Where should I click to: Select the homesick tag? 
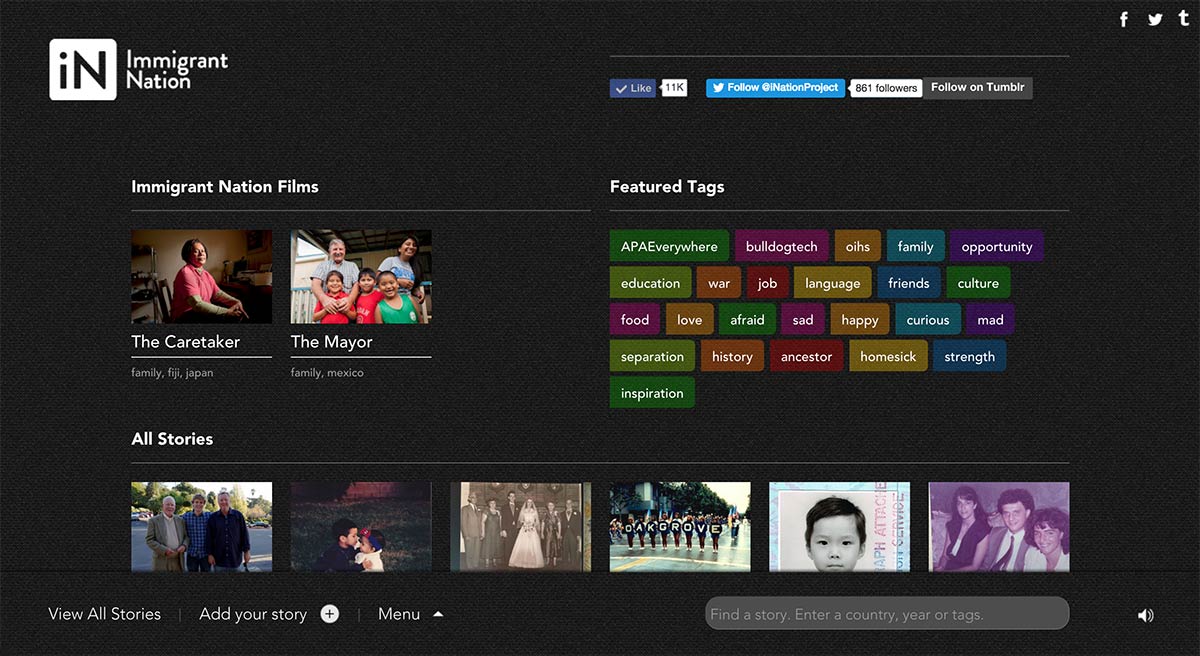[888, 357]
